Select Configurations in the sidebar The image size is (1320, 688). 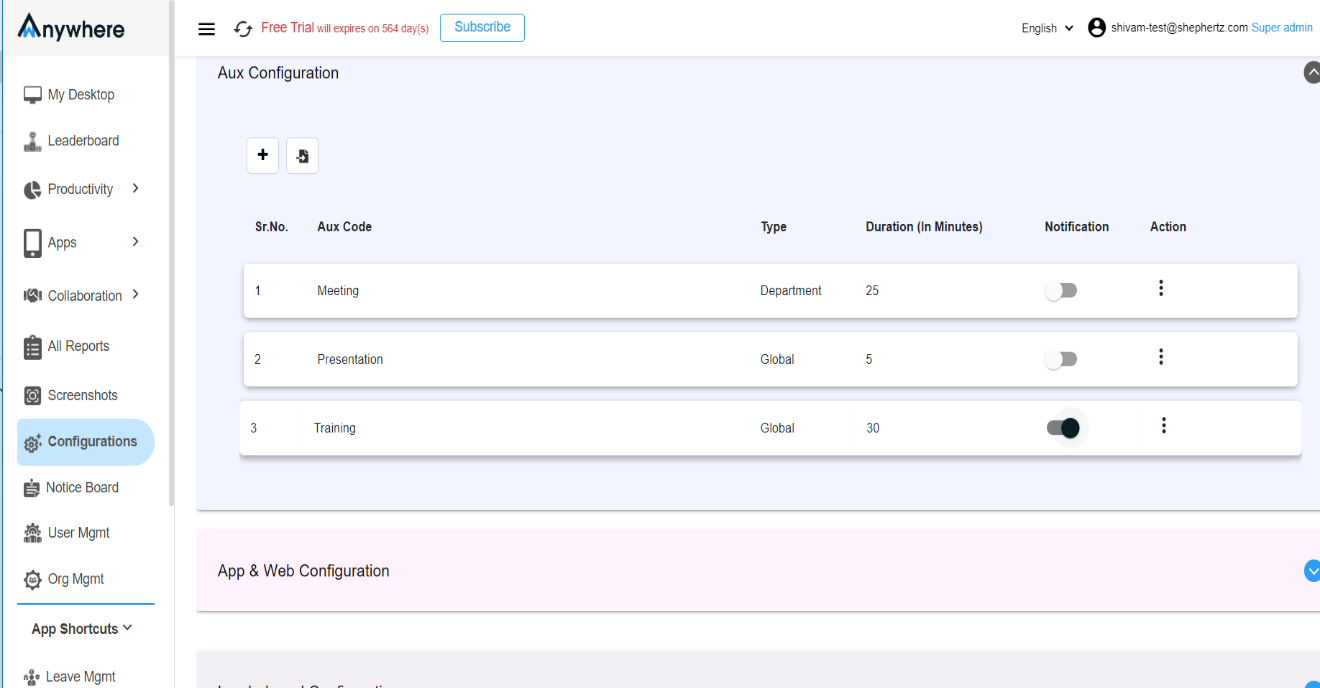[x=85, y=442]
